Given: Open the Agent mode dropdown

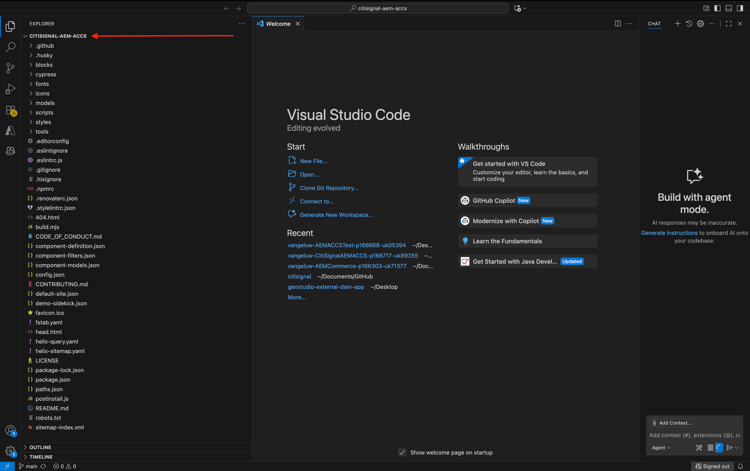Looking at the screenshot, I should pos(661,448).
